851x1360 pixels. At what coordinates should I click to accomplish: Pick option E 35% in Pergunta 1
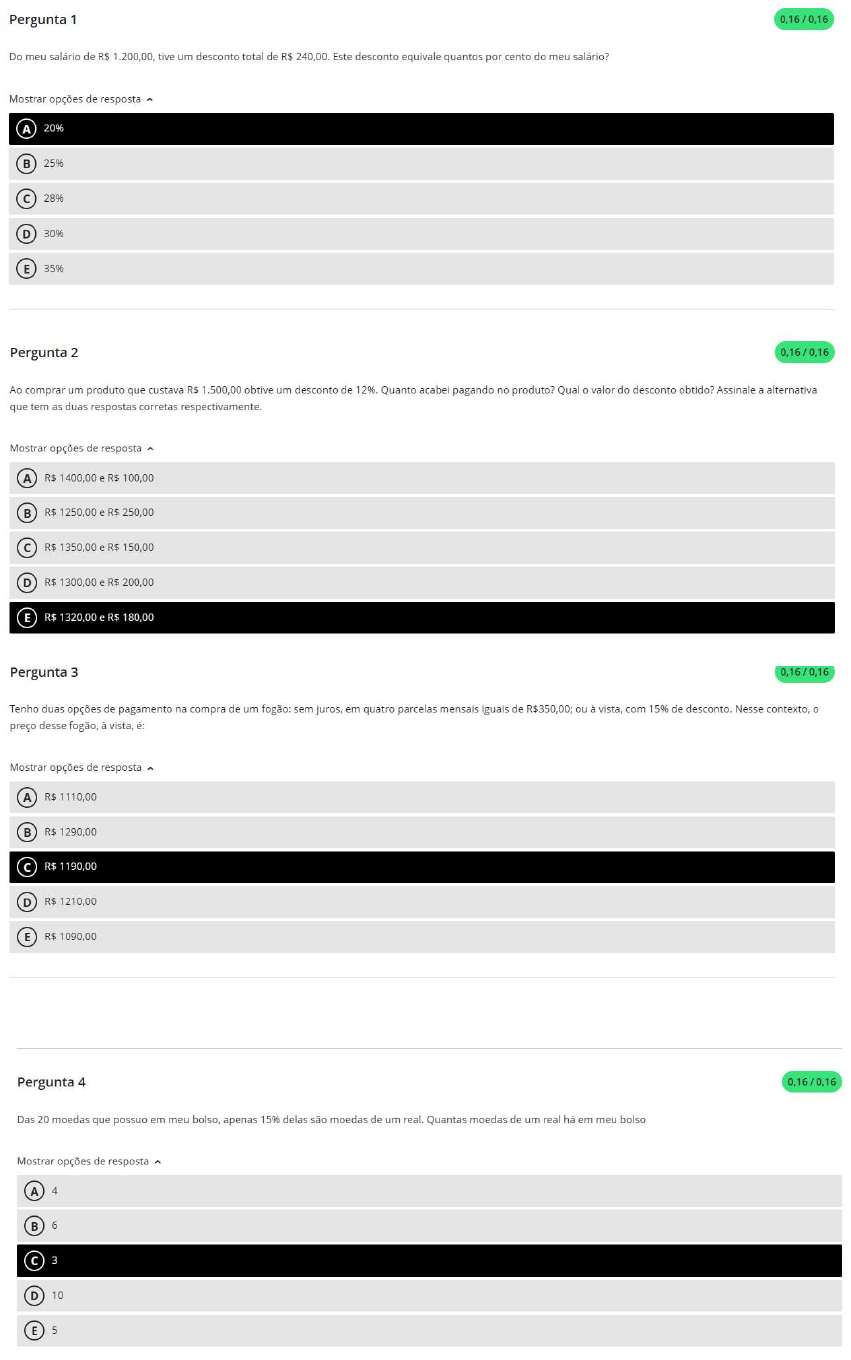pos(420,269)
